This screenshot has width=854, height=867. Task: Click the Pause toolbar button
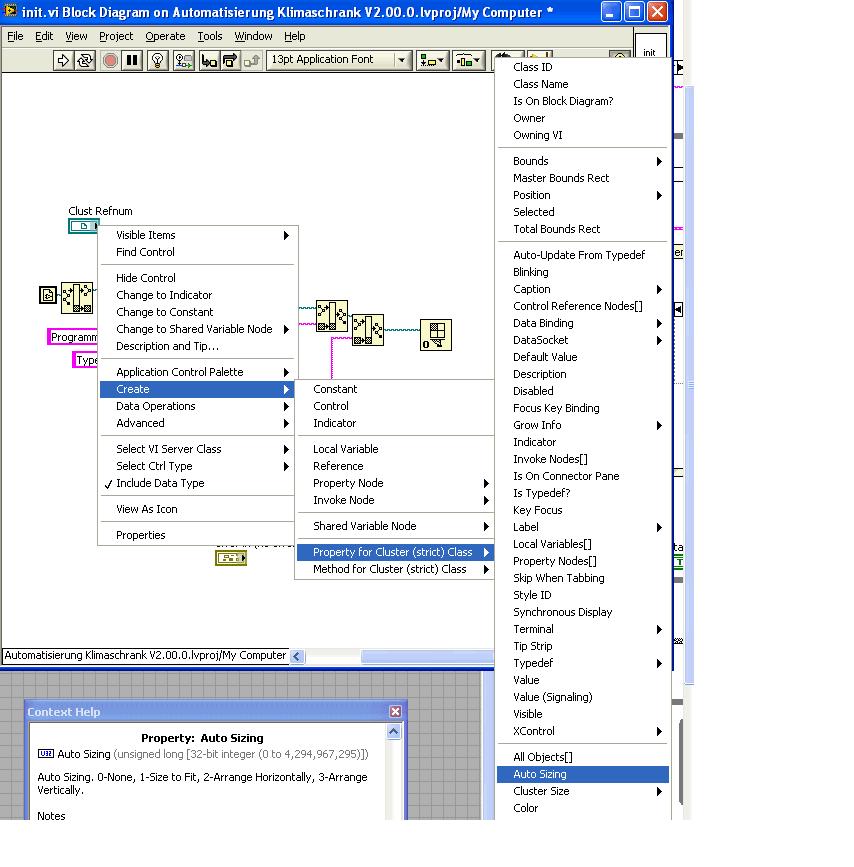132,60
